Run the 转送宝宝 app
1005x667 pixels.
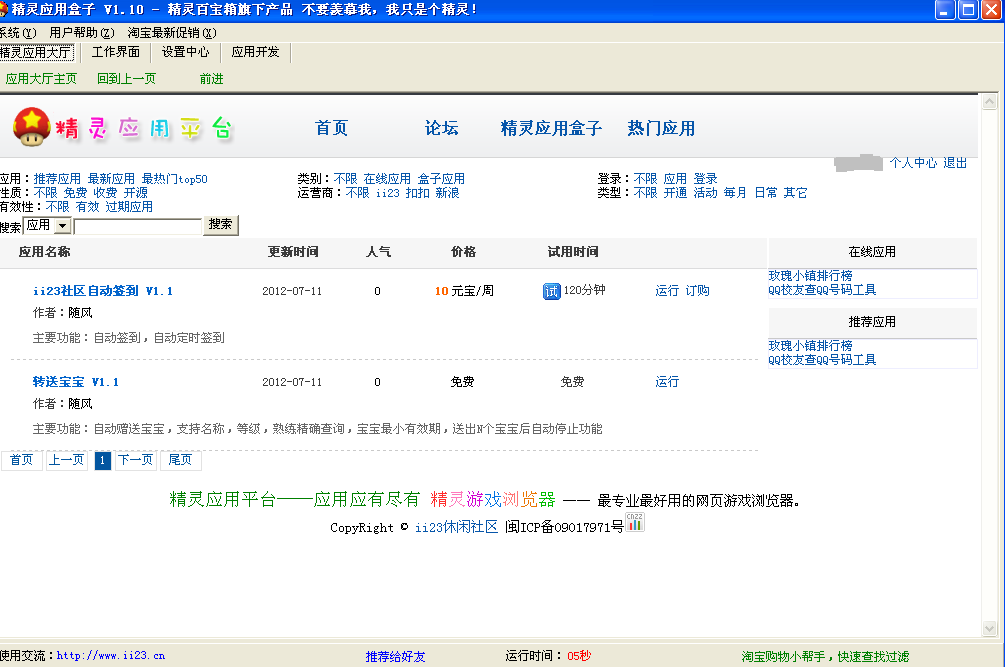(667, 382)
